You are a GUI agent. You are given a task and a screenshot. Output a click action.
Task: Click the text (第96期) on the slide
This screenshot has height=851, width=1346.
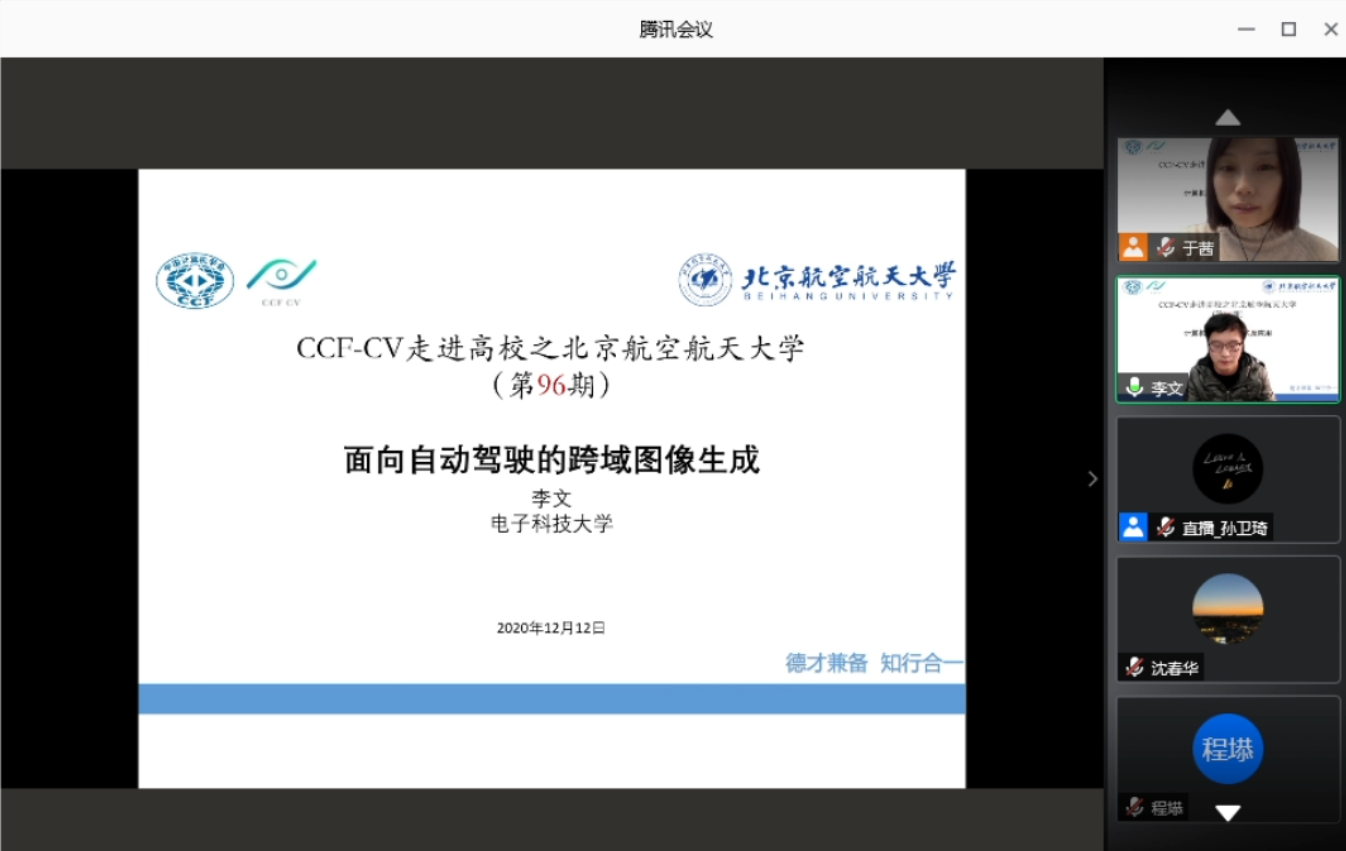pyautogui.click(x=551, y=385)
